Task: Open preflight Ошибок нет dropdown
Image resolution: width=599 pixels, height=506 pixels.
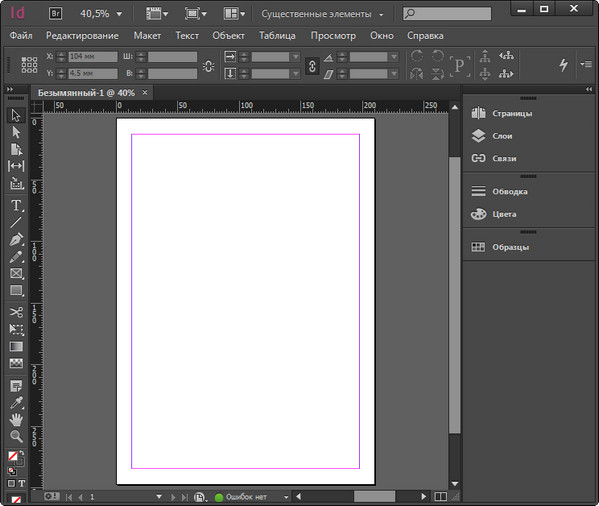Action: (x=286, y=497)
